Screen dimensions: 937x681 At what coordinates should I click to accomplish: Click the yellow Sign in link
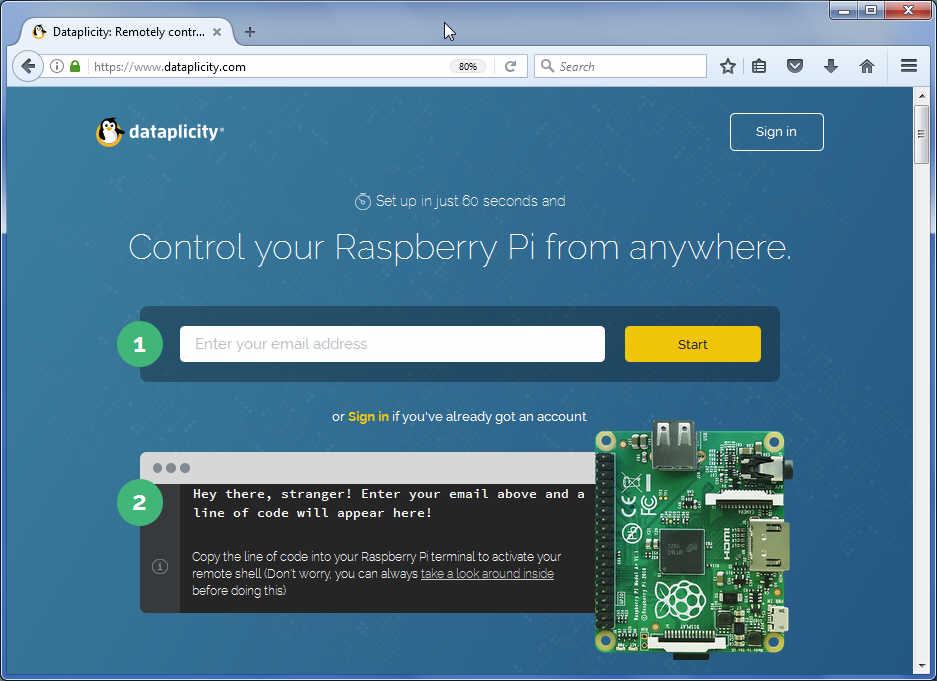tap(368, 417)
